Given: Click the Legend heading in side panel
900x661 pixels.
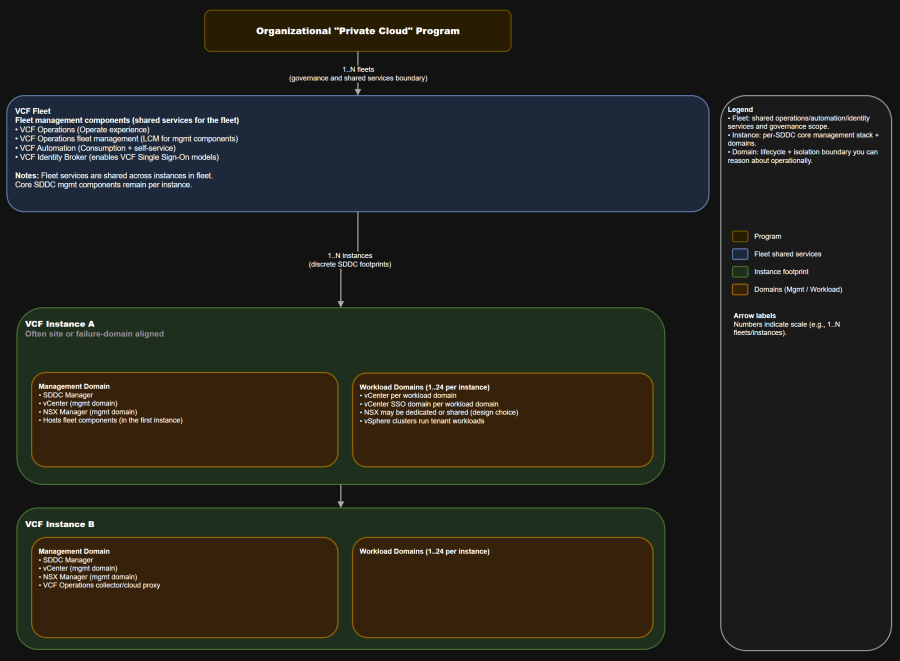Looking at the screenshot, I should [x=740, y=109].
